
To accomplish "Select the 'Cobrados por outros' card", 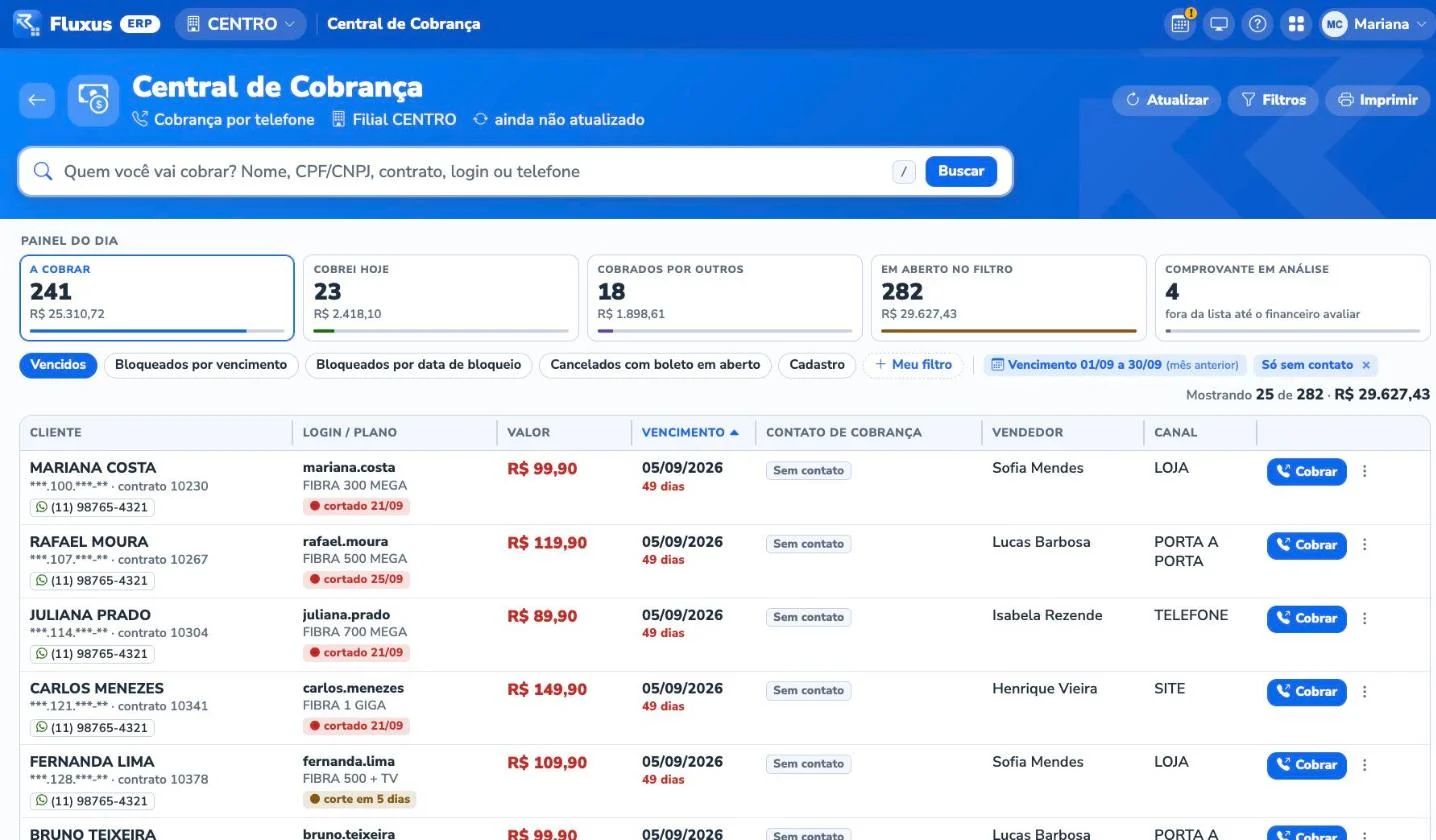I will pyautogui.click(x=725, y=298).
